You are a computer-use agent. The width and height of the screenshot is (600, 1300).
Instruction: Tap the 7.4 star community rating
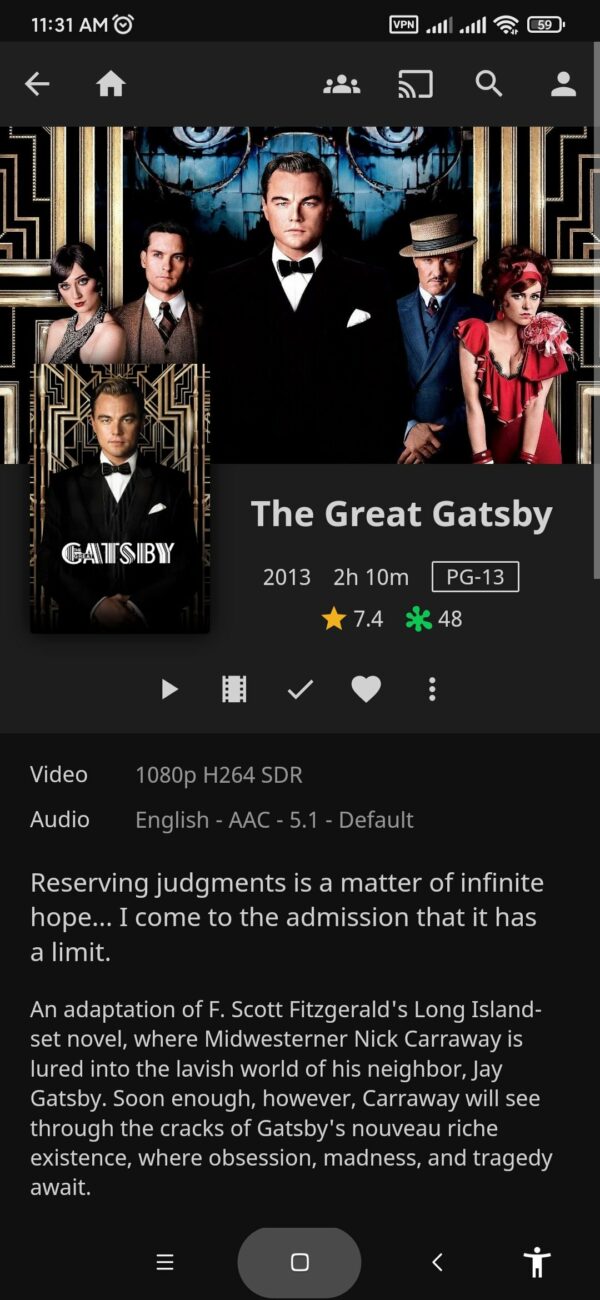(352, 619)
